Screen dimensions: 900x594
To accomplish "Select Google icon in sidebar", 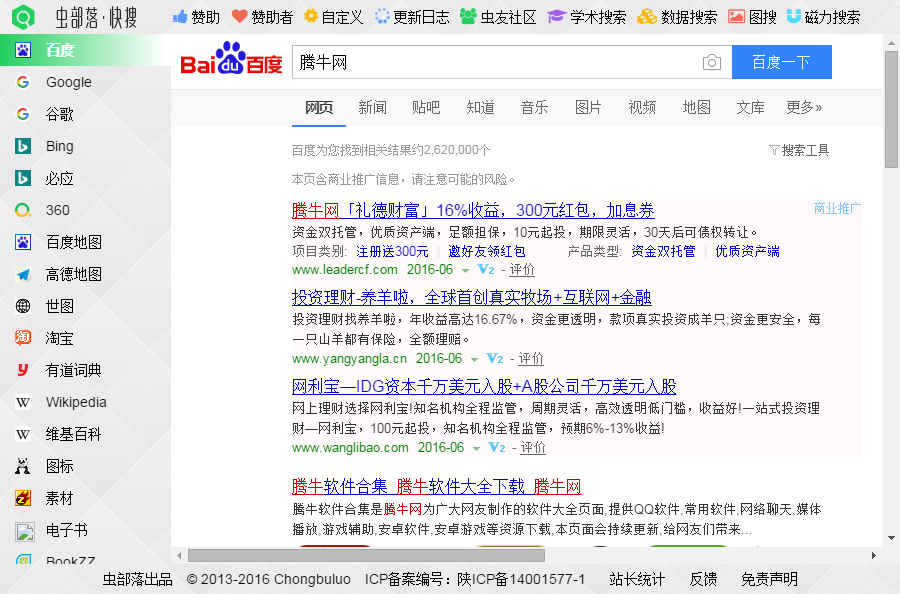I will pyautogui.click(x=23, y=82).
